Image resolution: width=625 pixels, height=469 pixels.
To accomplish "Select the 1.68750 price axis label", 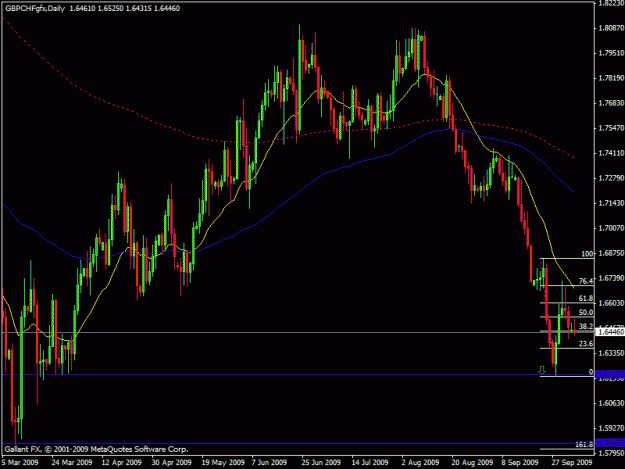I will (611, 253).
